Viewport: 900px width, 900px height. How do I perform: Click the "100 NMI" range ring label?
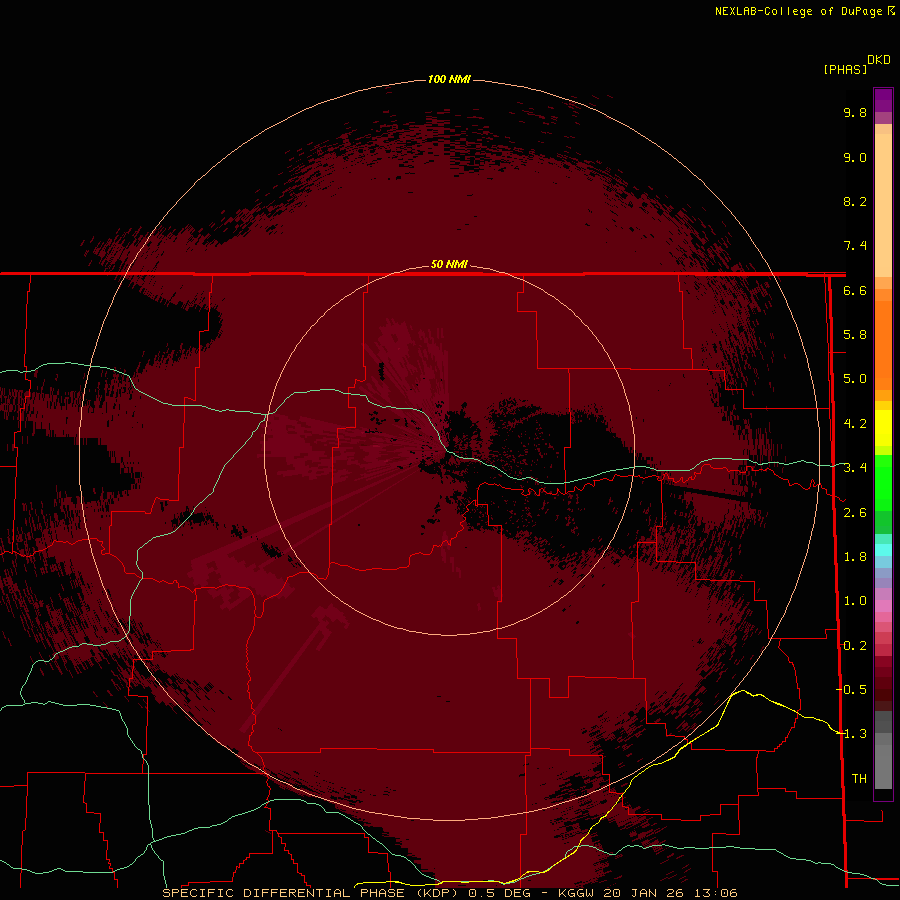click(x=449, y=79)
